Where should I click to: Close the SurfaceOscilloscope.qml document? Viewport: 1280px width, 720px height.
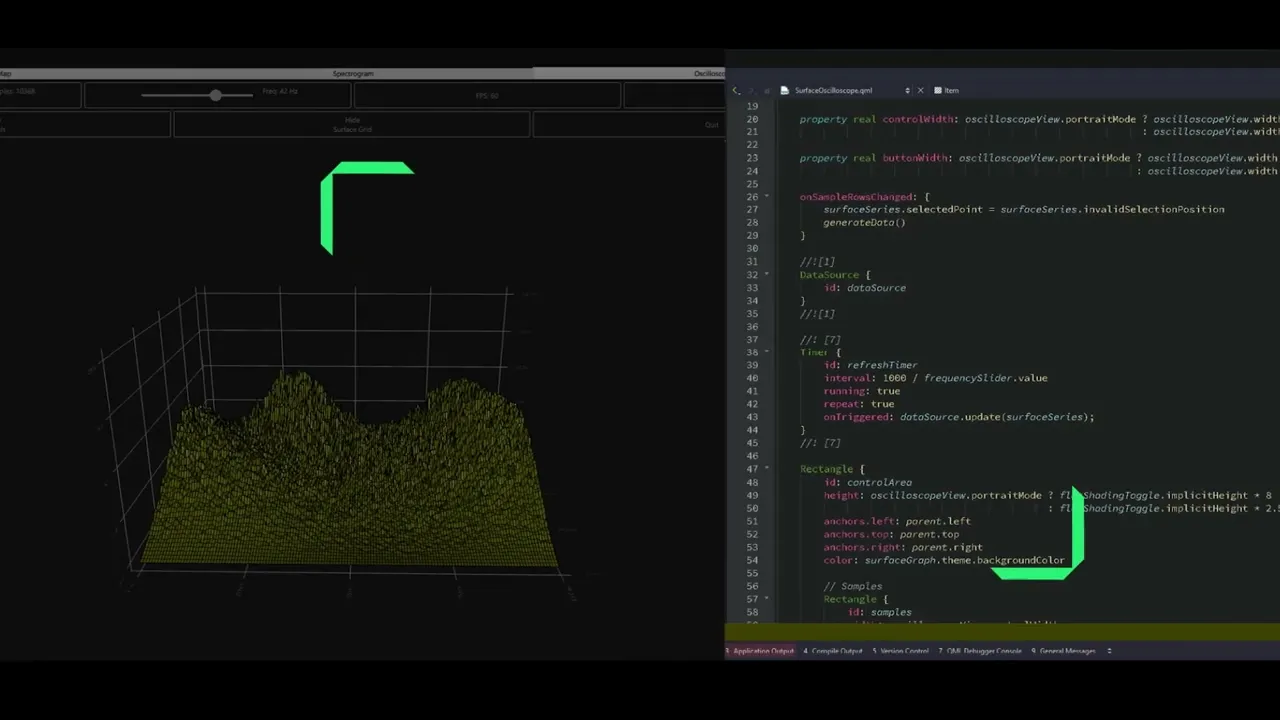click(x=921, y=90)
